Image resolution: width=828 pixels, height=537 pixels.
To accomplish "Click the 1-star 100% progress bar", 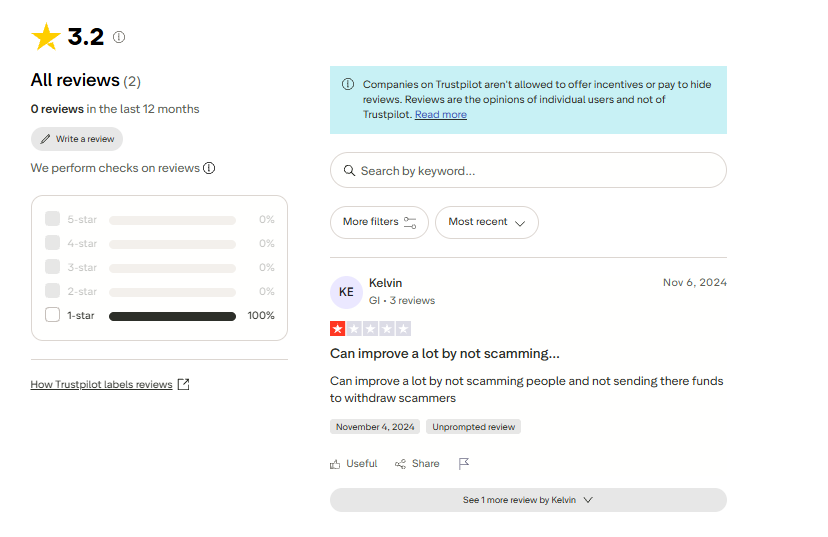I will click(172, 316).
